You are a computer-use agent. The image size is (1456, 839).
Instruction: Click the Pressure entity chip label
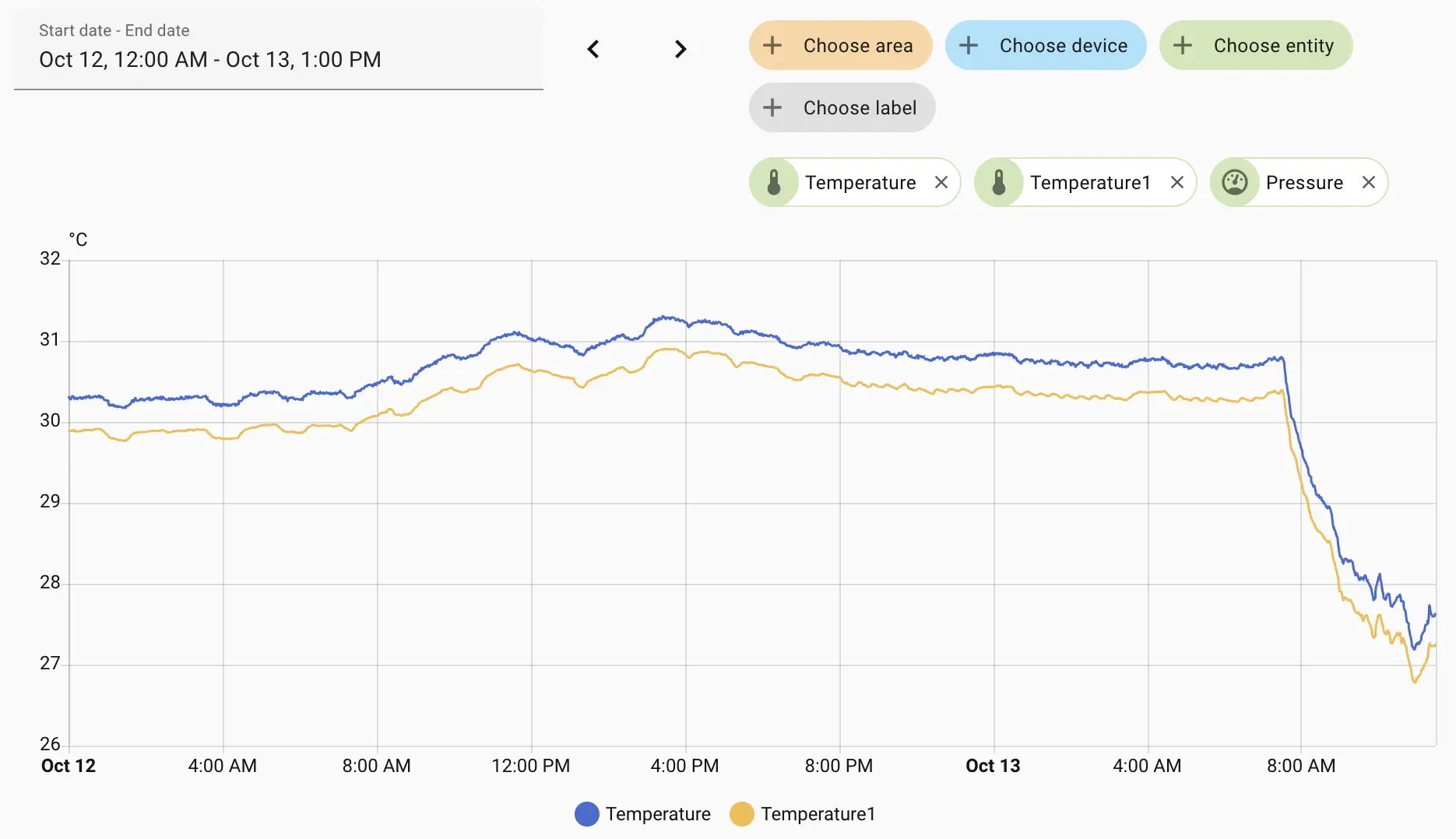coord(1304,182)
